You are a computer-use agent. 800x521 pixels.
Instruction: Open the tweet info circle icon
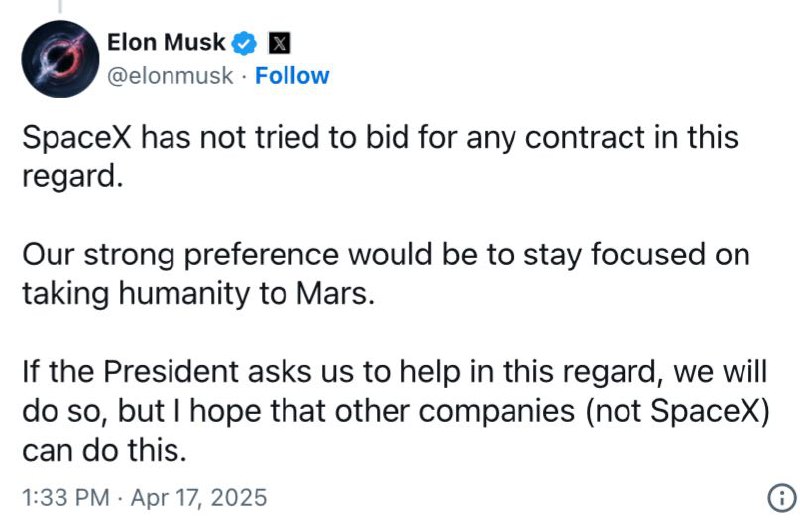click(x=782, y=498)
